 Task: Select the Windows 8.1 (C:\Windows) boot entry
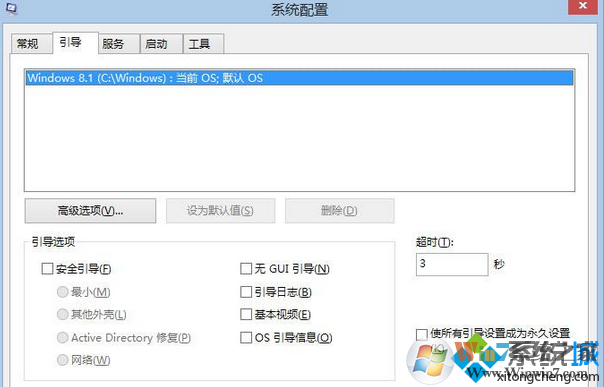(299, 78)
